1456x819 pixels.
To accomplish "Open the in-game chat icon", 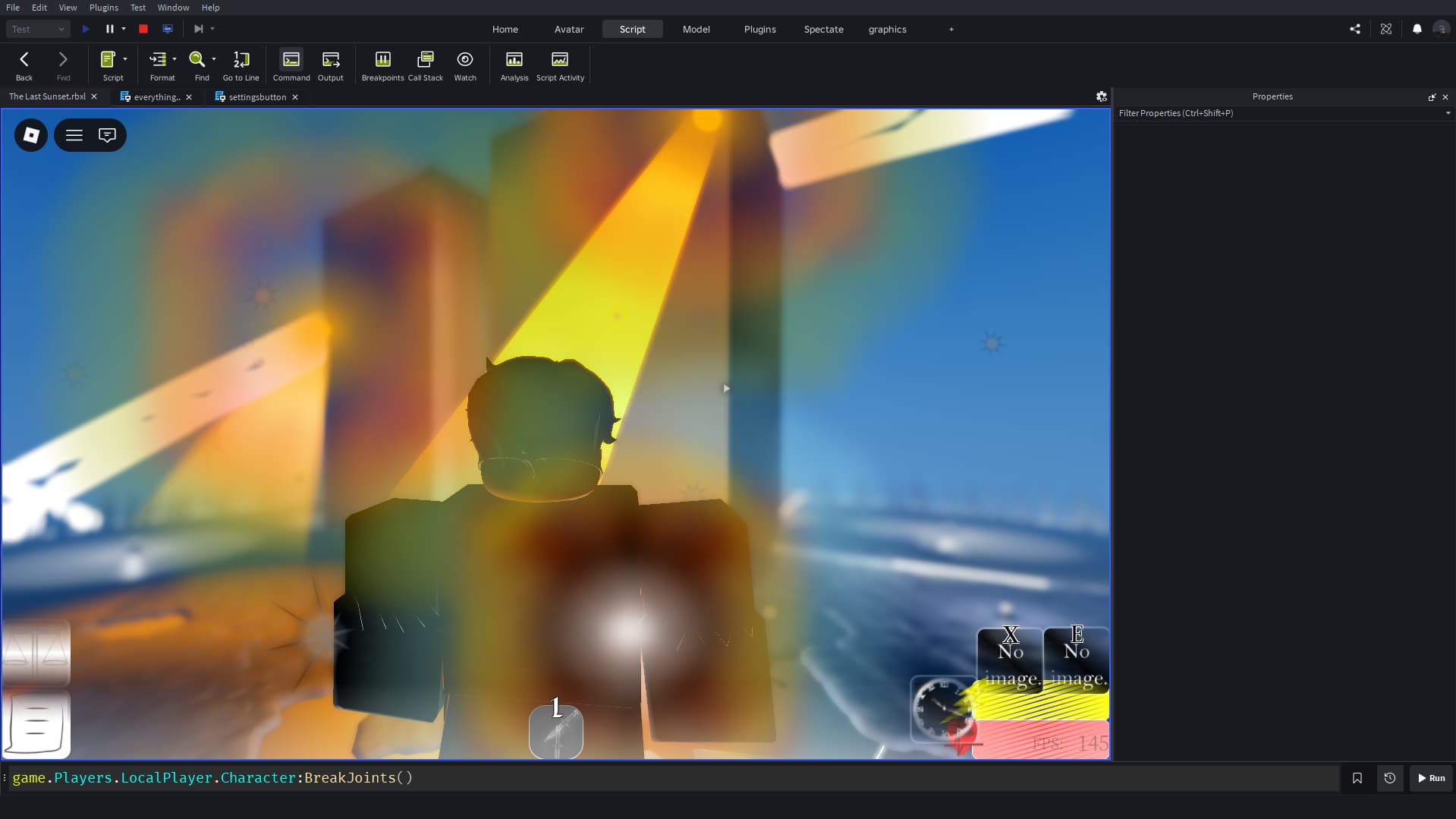I will [x=107, y=135].
